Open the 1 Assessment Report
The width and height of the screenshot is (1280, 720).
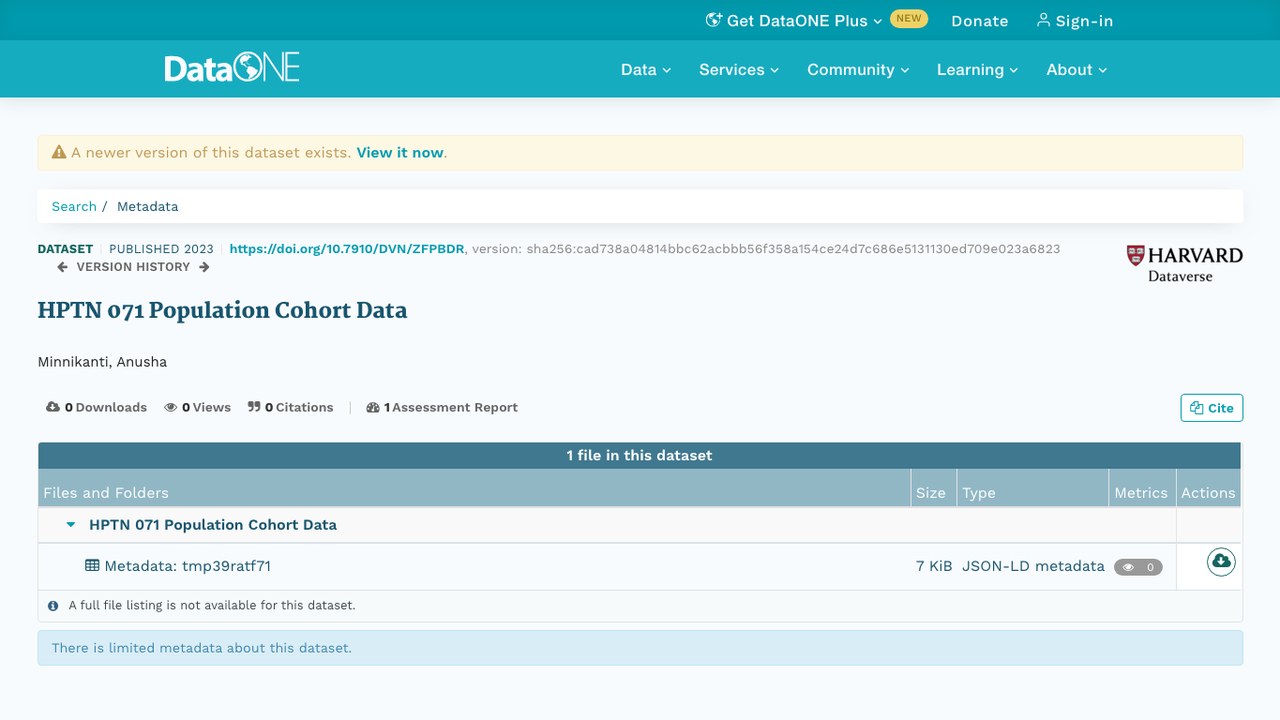(x=442, y=407)
